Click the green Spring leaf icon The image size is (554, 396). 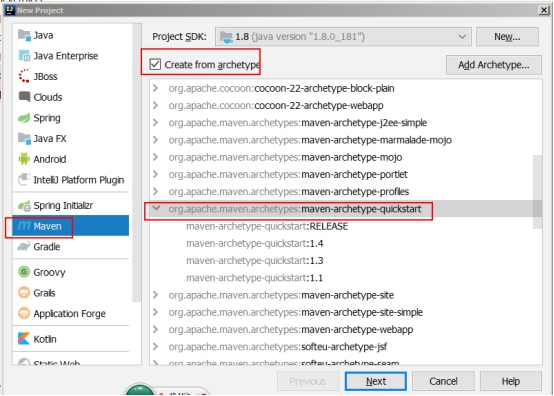(24, 118)
